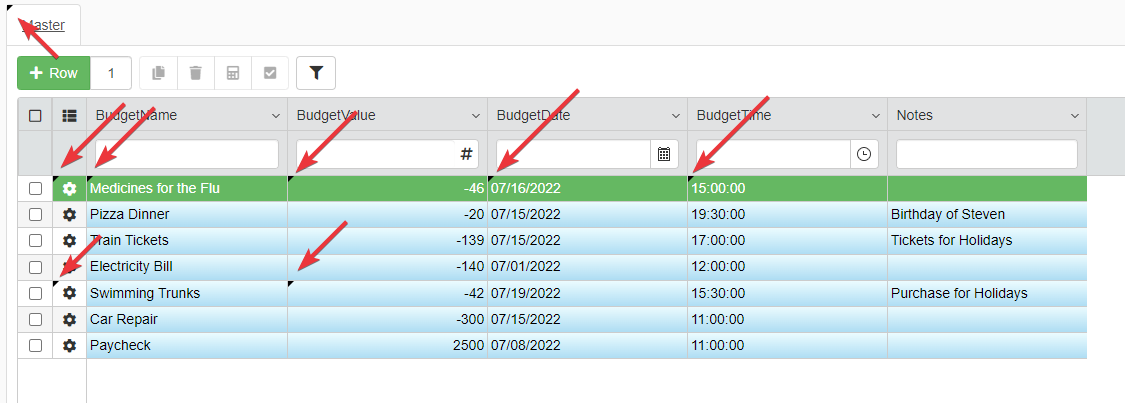The height and width of the screenshot is (403, 1125).
Task: Tick the checkbox beside Paycheck
Action: pyautogui.click(x=35, y=345)
